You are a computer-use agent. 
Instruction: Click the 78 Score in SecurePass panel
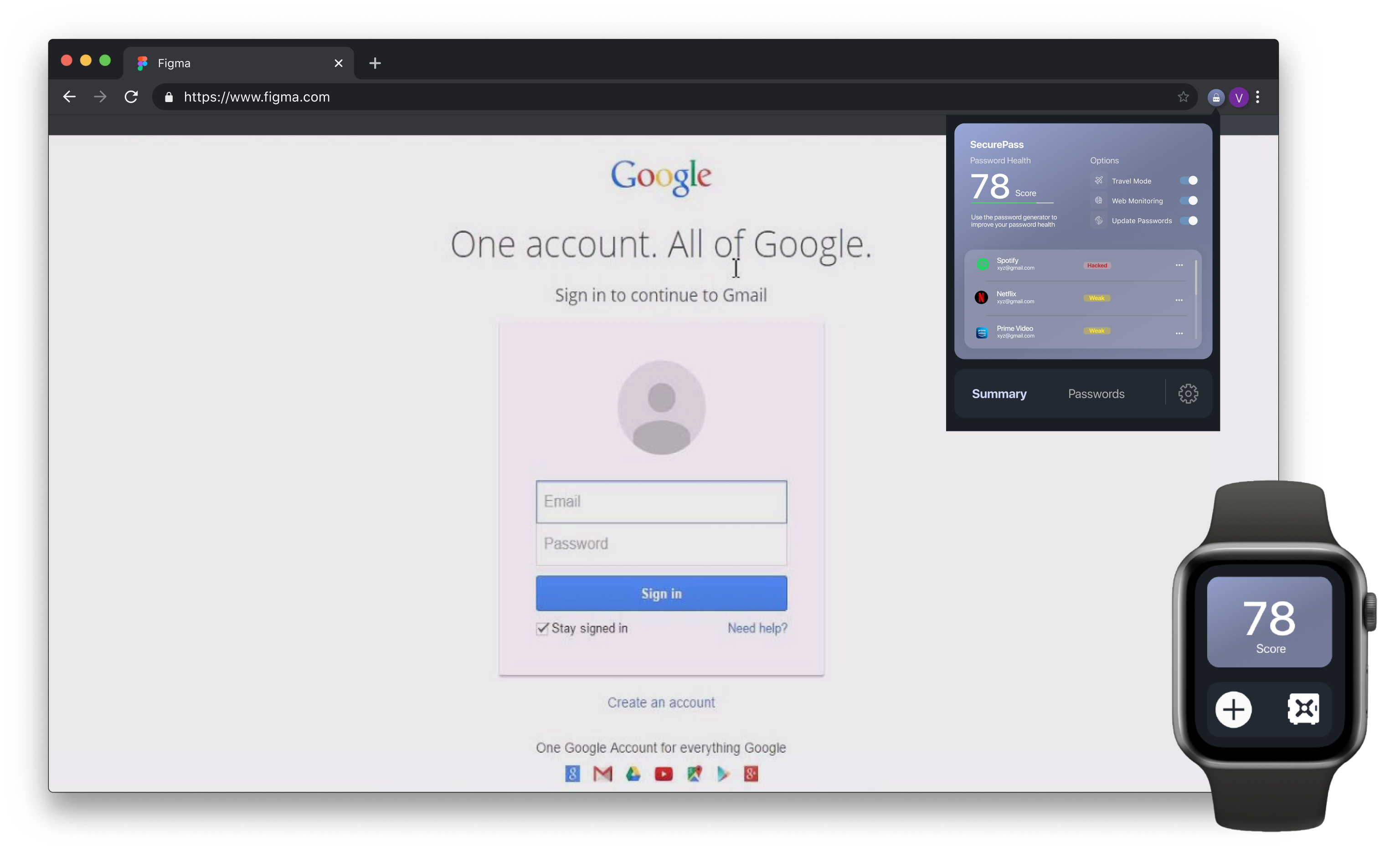tap(1004, 187)
